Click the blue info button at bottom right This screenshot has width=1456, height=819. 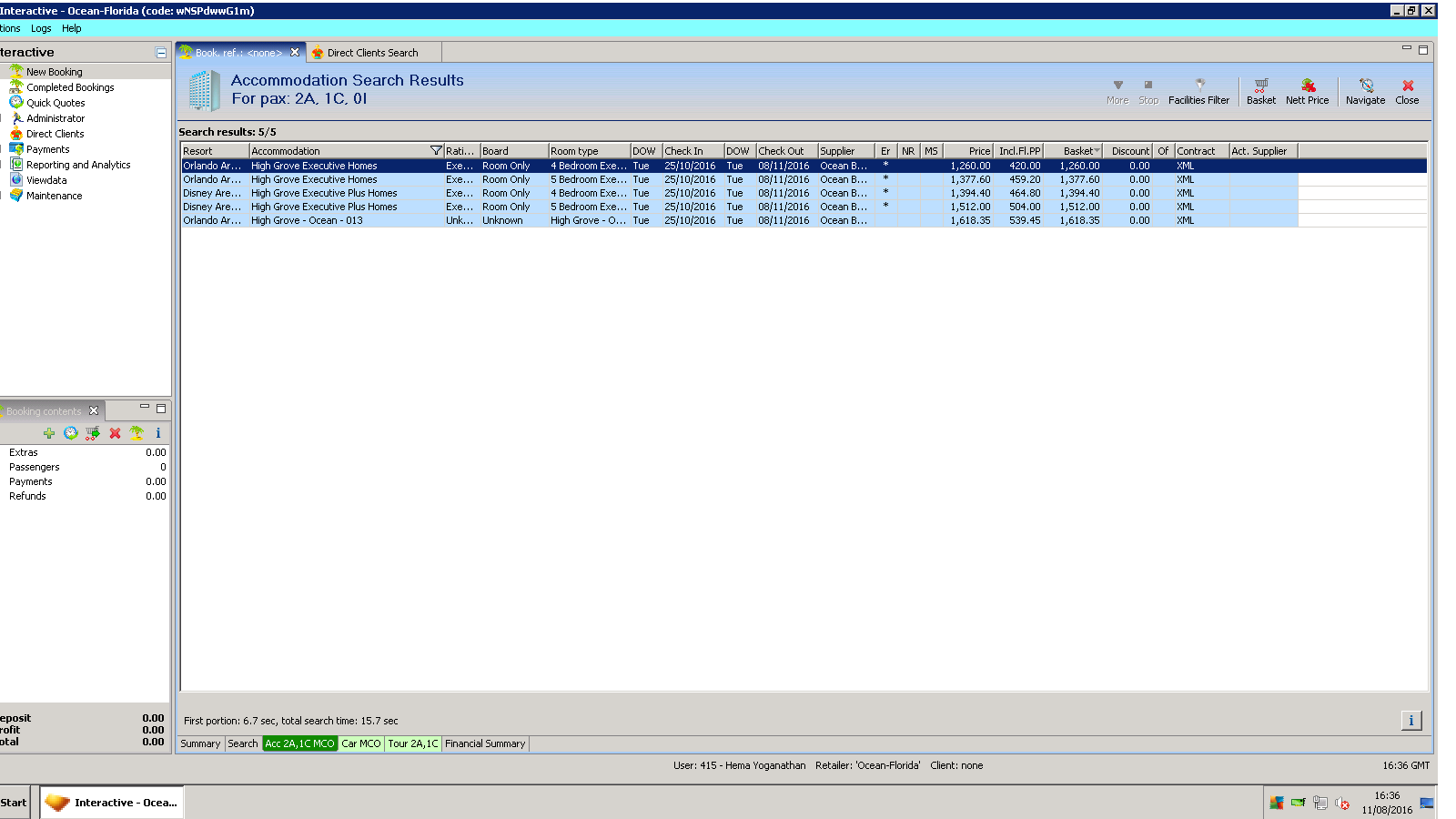[1410, 721]
